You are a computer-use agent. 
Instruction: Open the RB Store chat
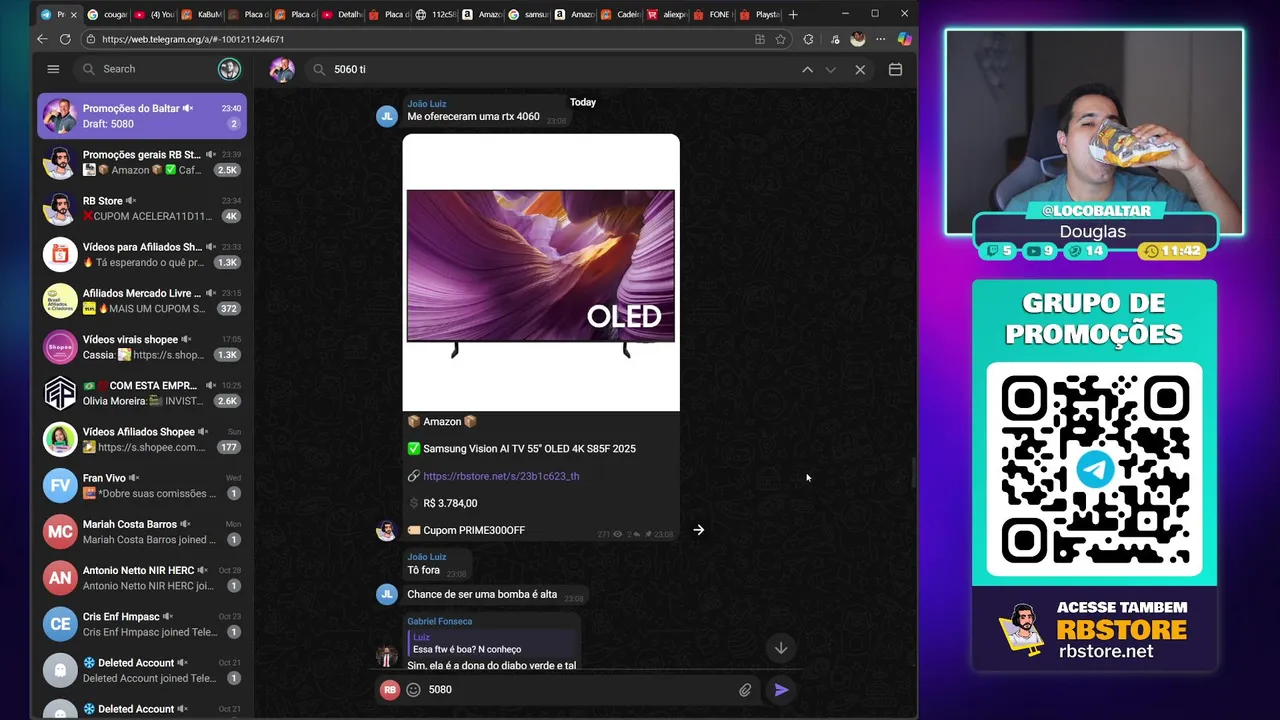click(x=142, y=208)
